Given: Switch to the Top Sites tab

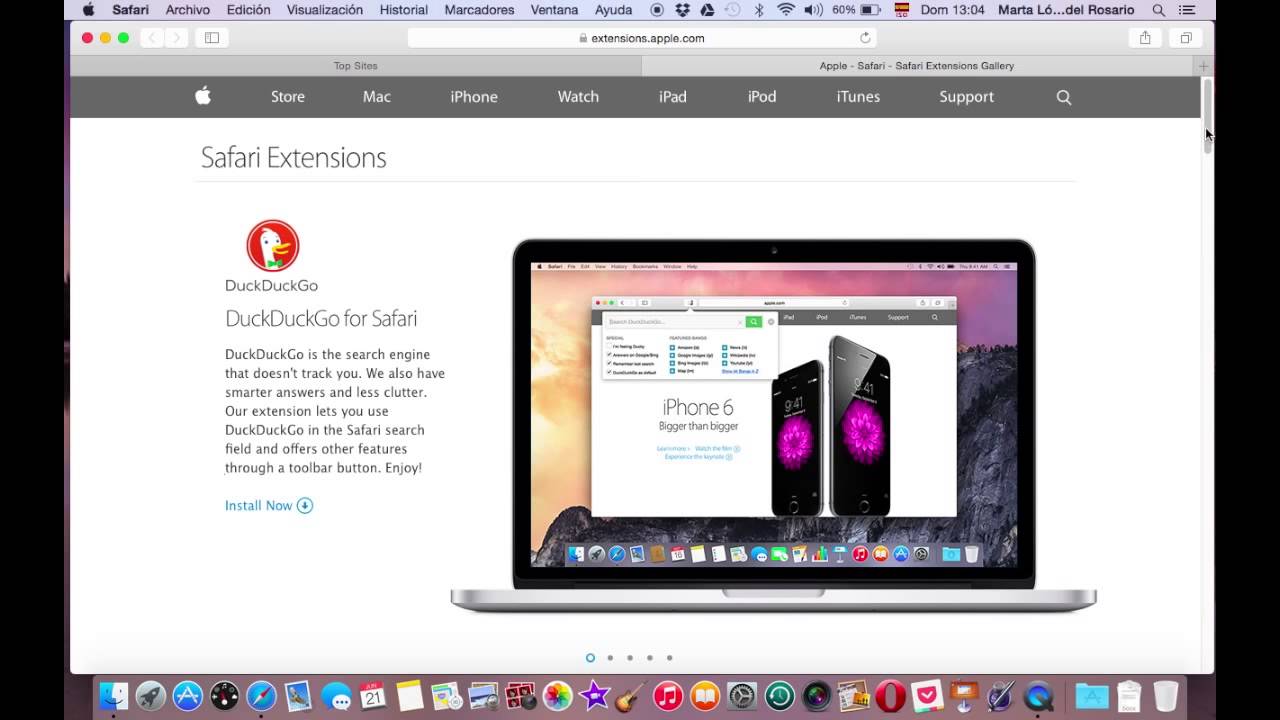Looking at the screenshot, I should pos(356,65).
